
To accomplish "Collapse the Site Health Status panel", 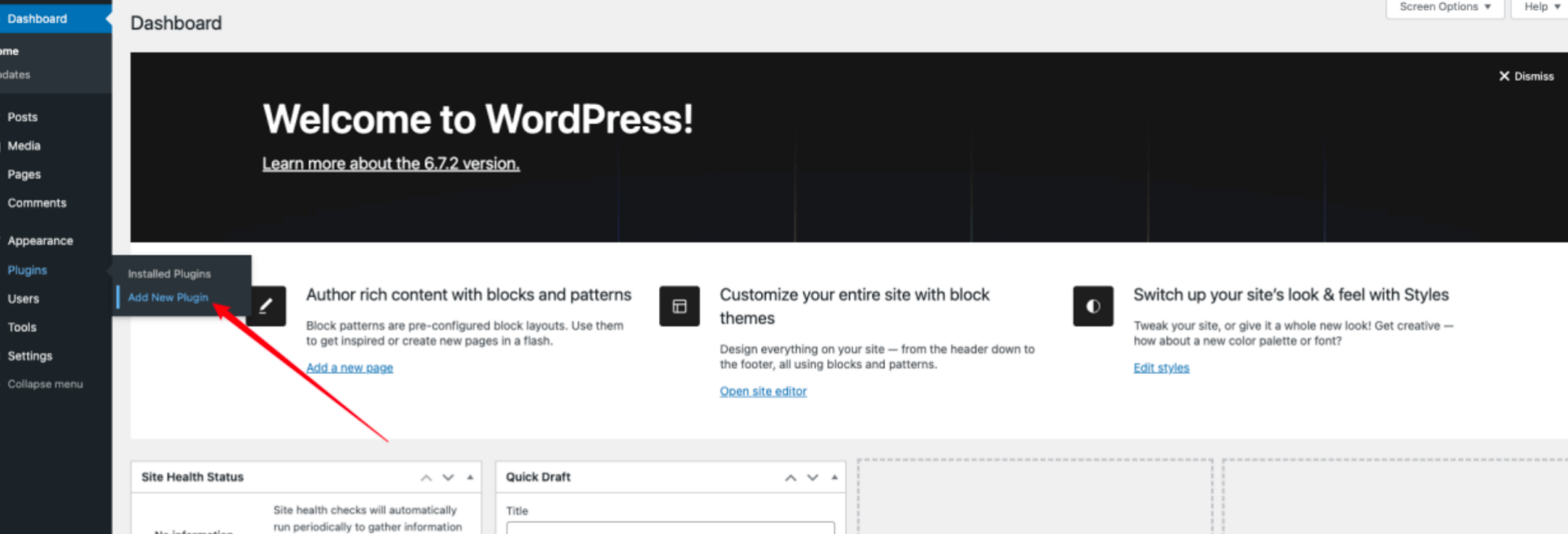I will tap(470, 478).
